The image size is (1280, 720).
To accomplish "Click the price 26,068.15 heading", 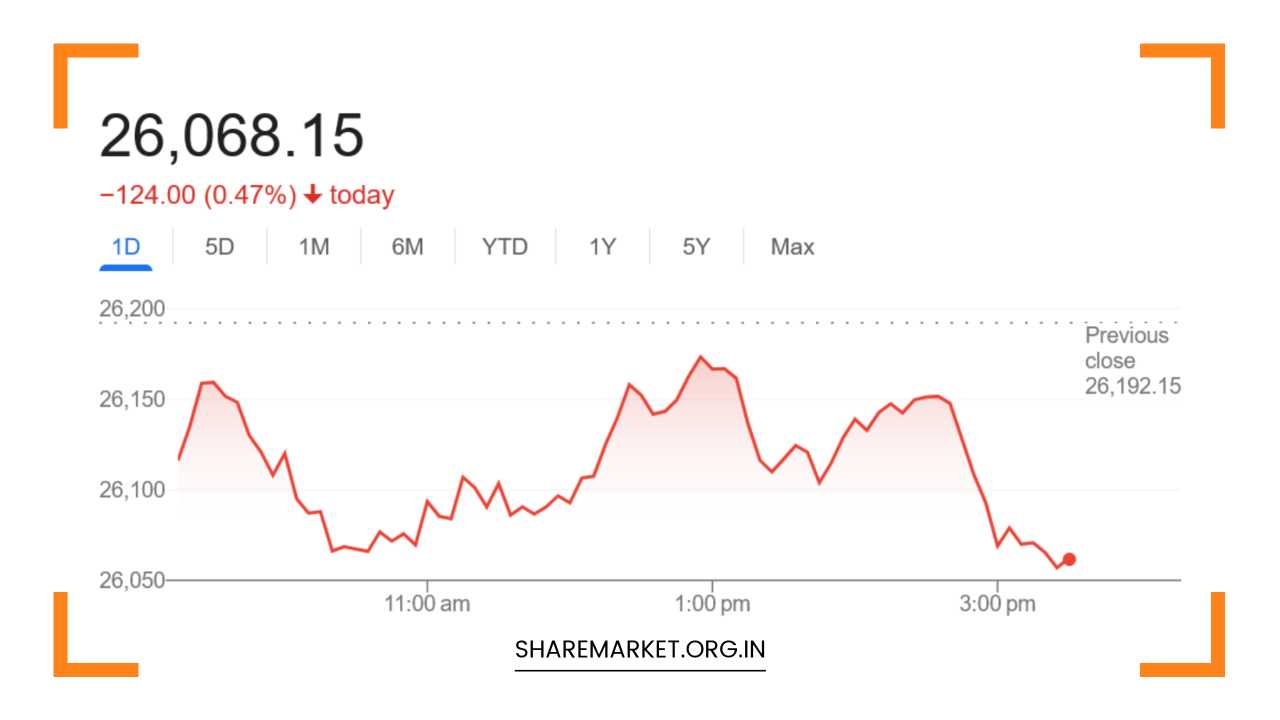I will click(x=234, y=136).
